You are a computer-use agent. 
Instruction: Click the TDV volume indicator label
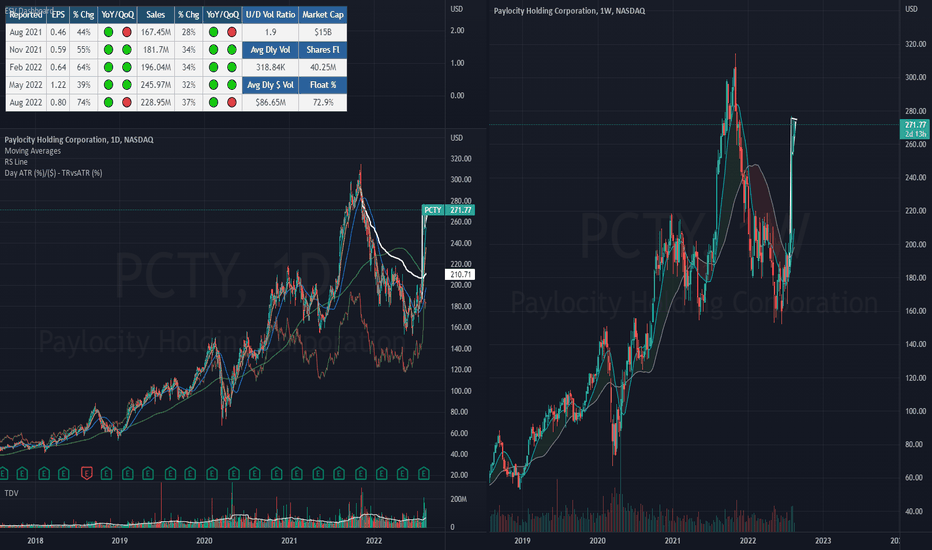11,493
